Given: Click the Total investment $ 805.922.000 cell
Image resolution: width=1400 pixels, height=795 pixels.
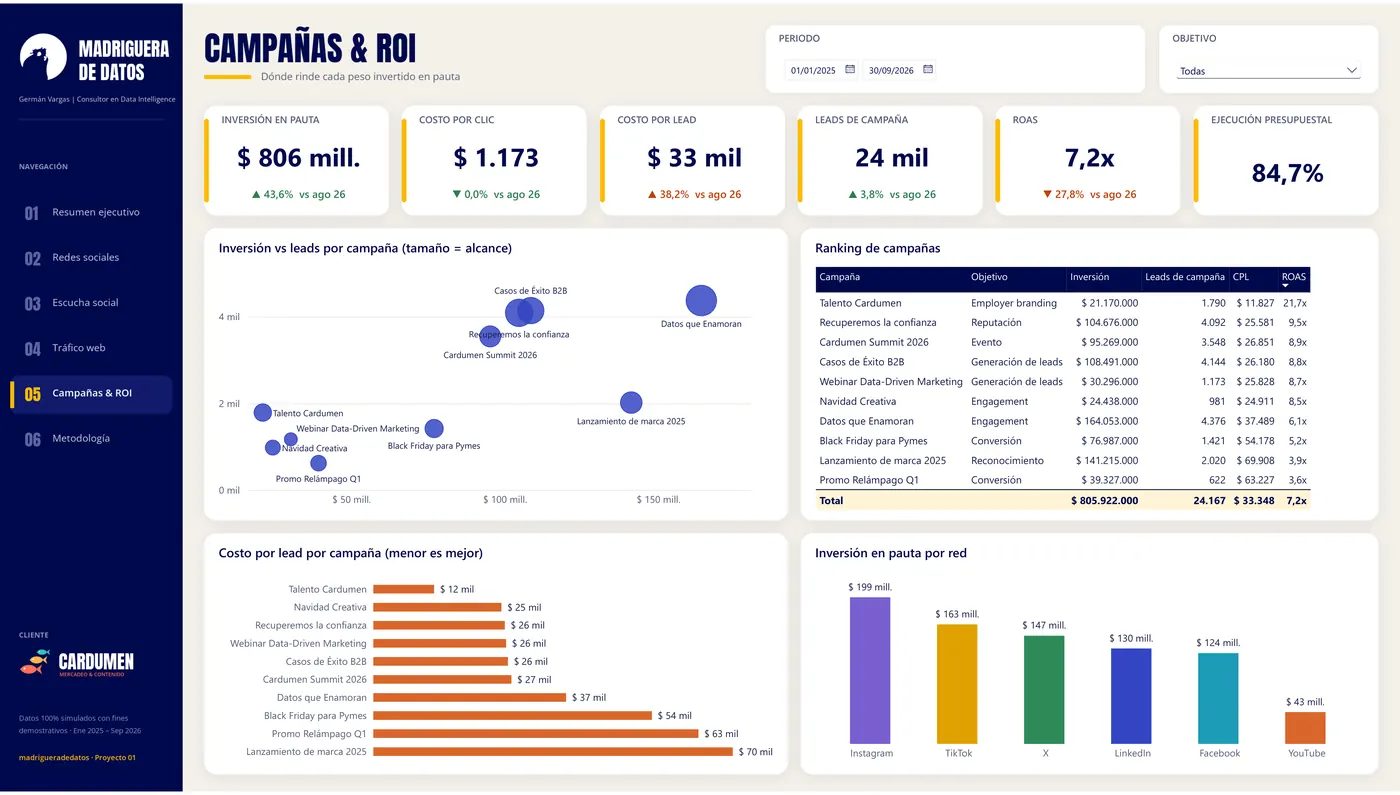Looking at the screenshot, I should (1104, 500).
